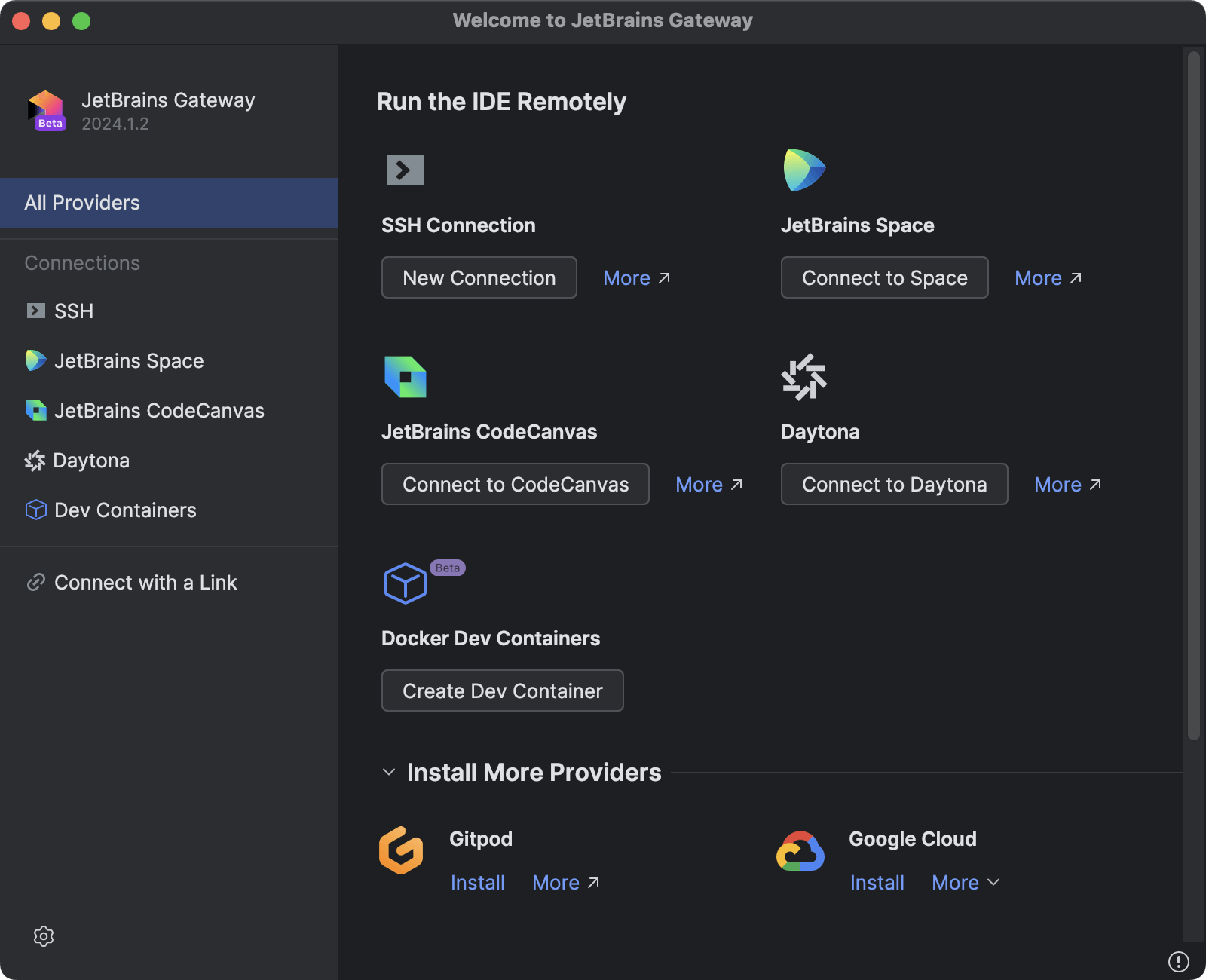Open JetBrains CodeCanvas in sidebar
This screenshot has height=980, width=1206.
point(169,410)
